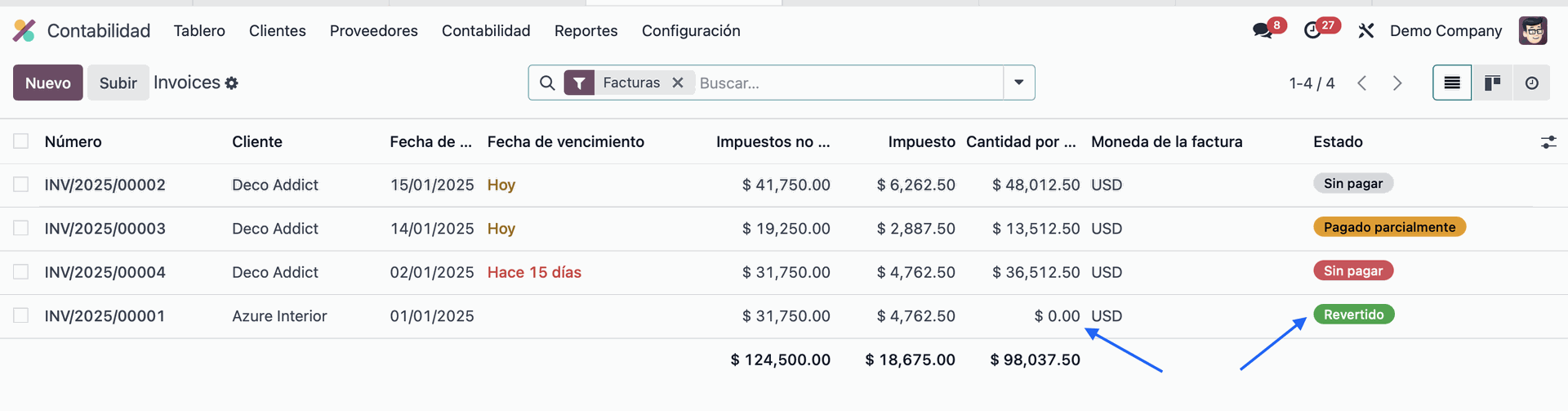The image size is (1568, 411).
Task: Tick the checkbox for INV/2025/00001
Action: click(21, 315)
